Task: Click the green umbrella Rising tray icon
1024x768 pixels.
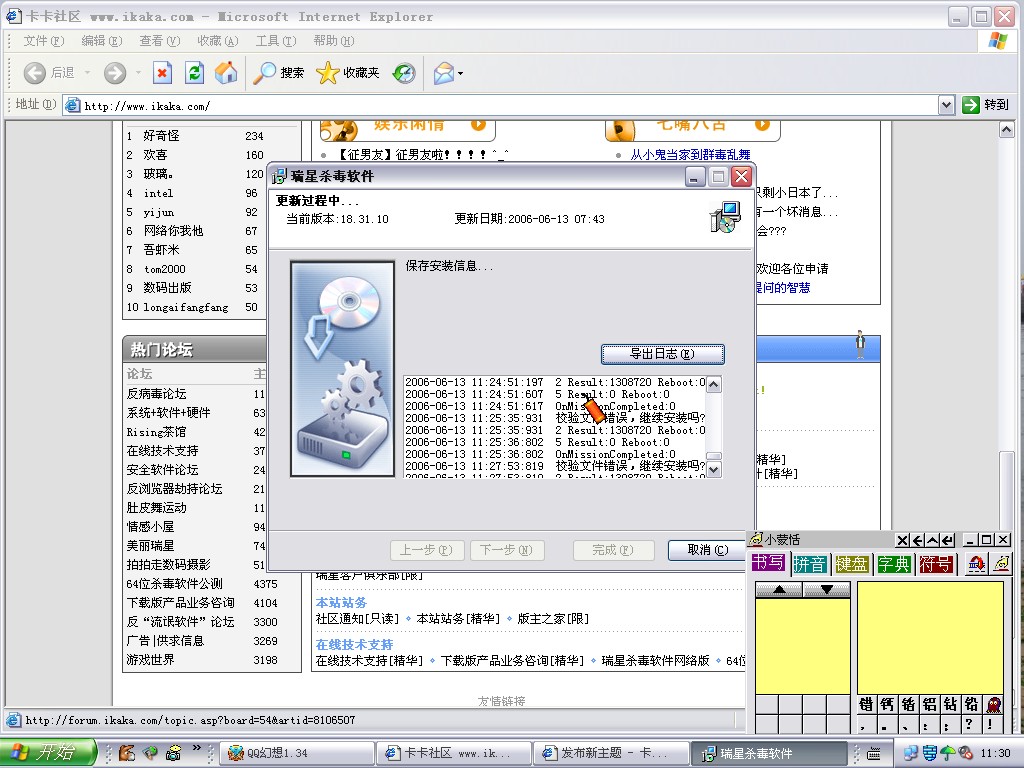Action: pos(948,753)
